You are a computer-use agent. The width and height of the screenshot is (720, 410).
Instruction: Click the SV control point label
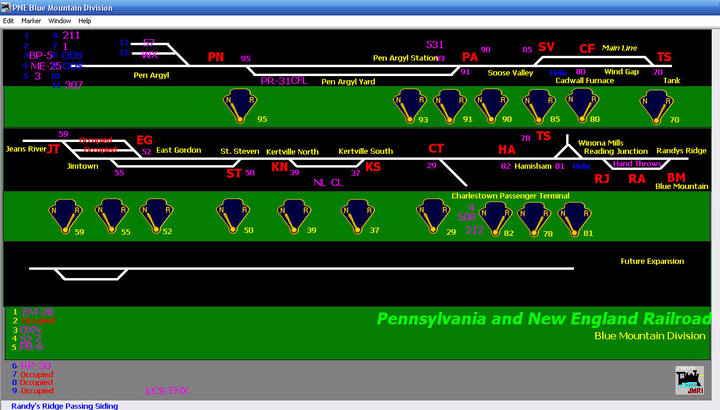pyautogui.click(x=546, y=47)
